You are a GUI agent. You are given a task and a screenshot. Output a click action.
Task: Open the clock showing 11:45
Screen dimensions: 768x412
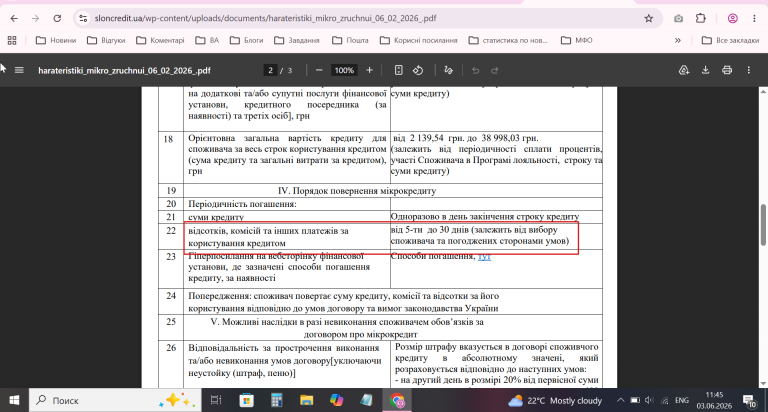(x=714, y=400)
